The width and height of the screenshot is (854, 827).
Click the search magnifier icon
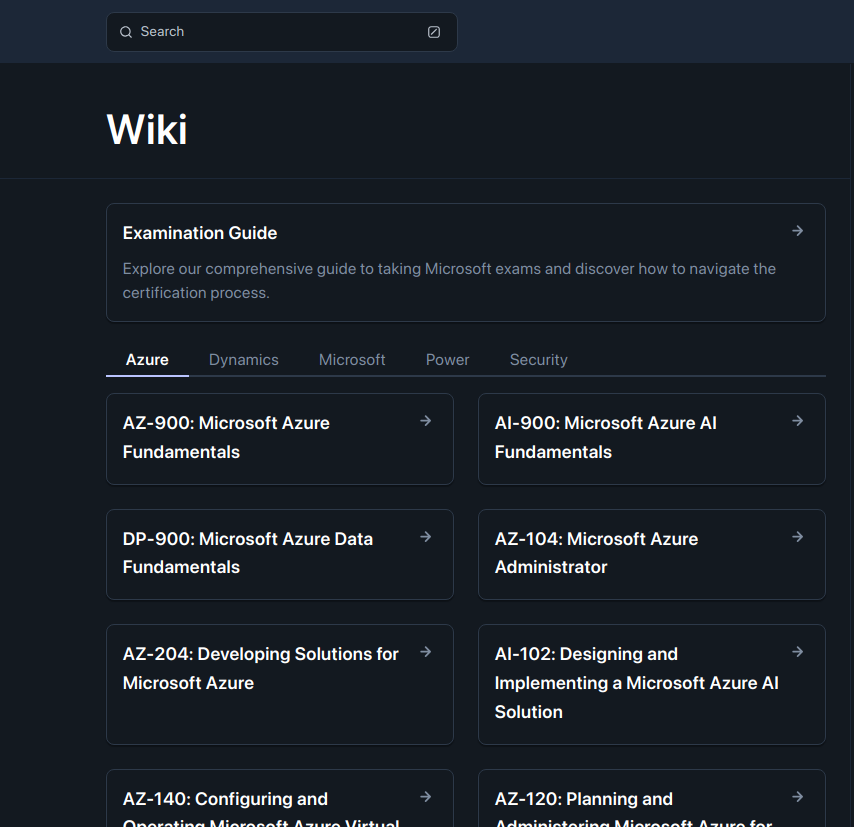[126, 31]
